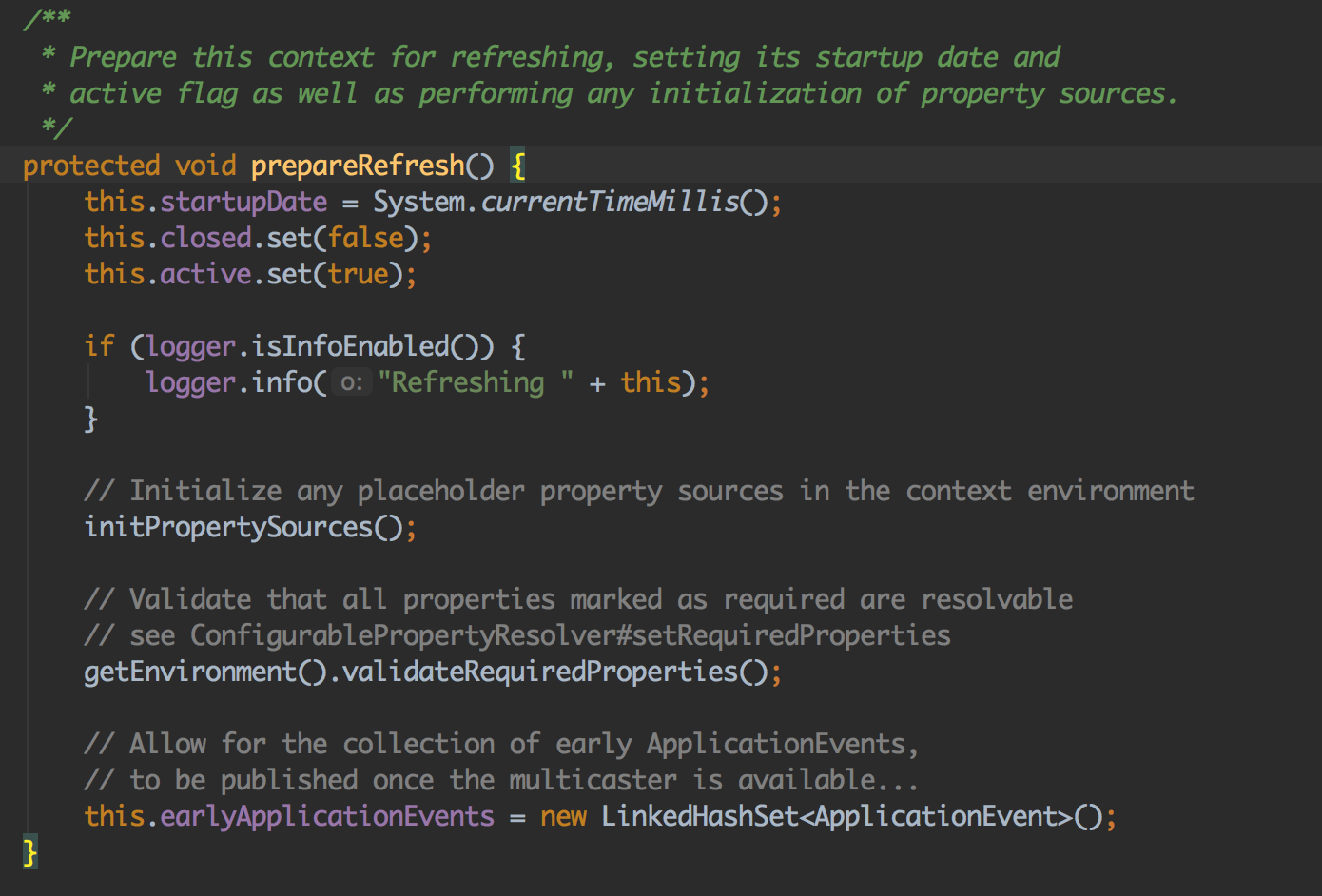Viewport: 1322px width, 896px height.
Task: Click the new keyword
Action: click(564, 817)
